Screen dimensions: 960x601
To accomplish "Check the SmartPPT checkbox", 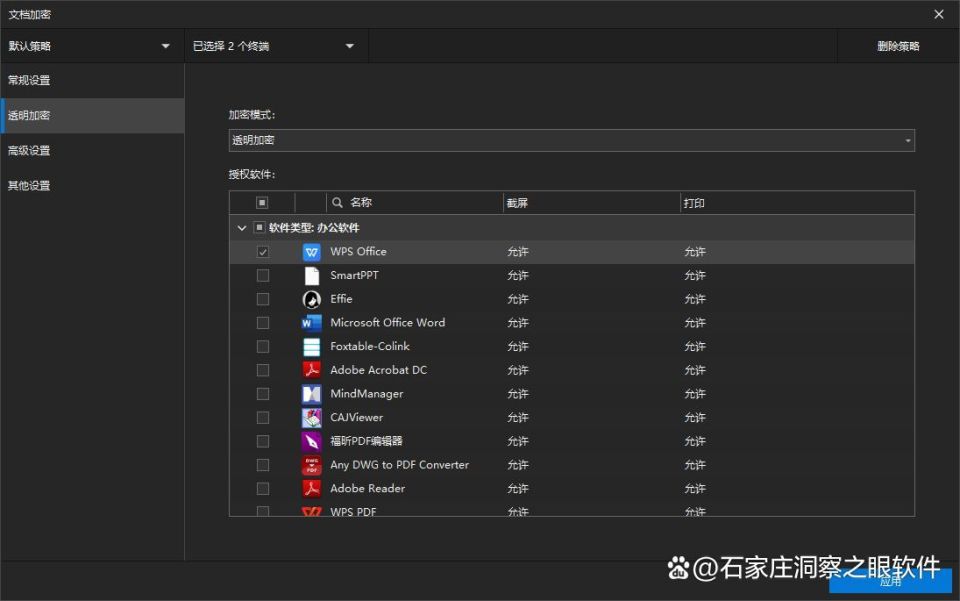I will [263, 275].
